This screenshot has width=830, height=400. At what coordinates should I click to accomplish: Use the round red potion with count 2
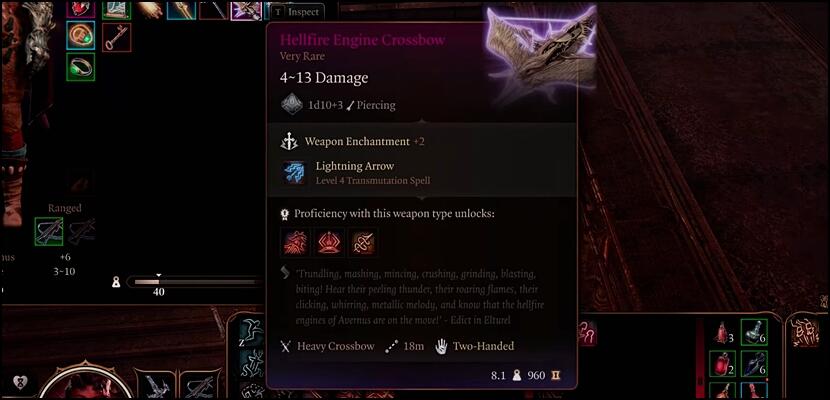[x=723, y=363]
